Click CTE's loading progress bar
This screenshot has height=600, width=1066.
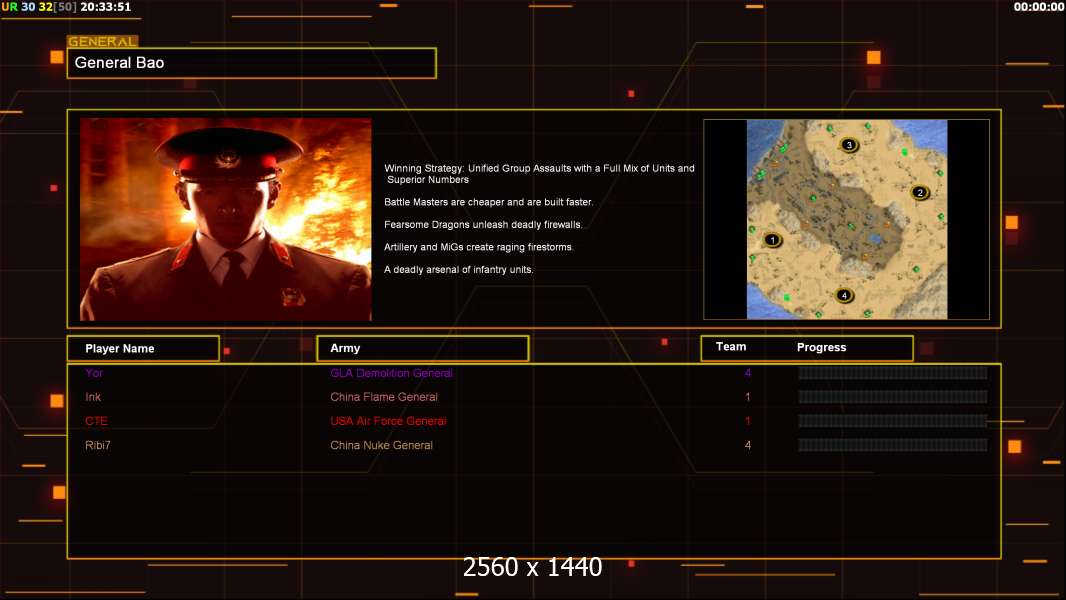[x=893, y=421]
